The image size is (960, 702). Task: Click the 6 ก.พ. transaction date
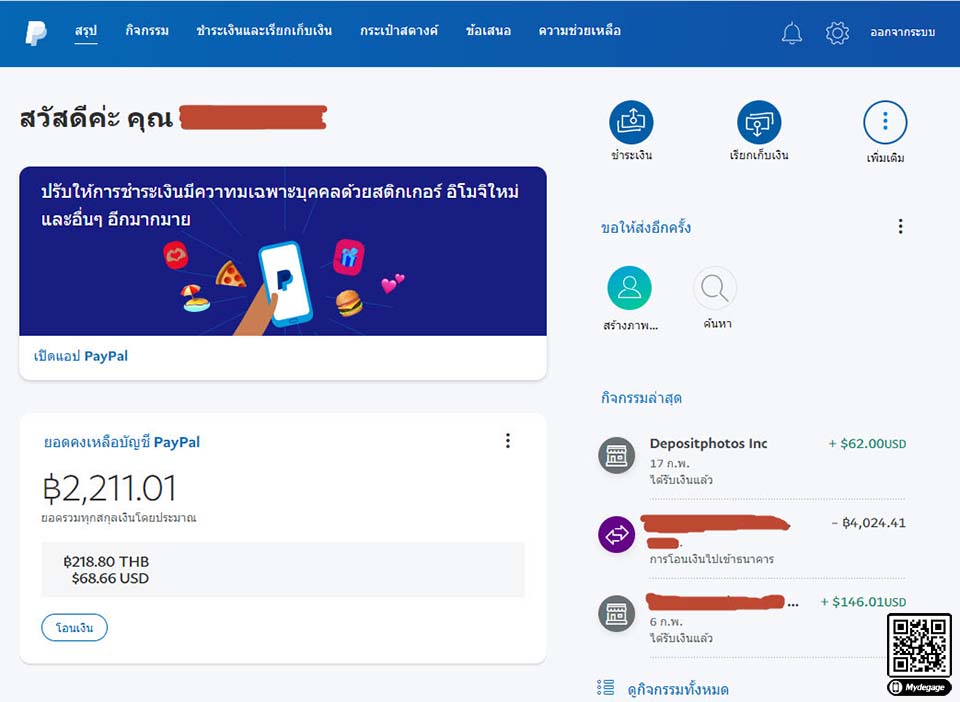pos(666,622)
